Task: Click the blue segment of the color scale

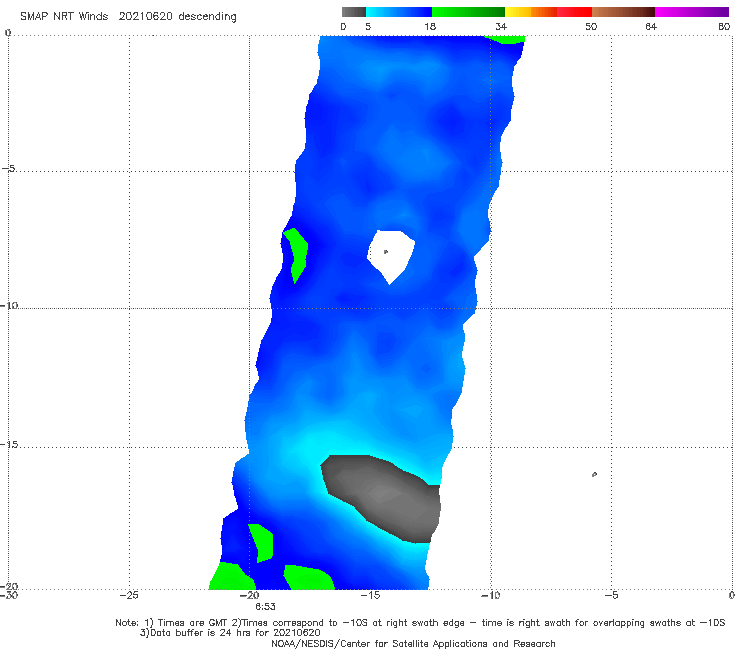Action: [x=399, y=12]
